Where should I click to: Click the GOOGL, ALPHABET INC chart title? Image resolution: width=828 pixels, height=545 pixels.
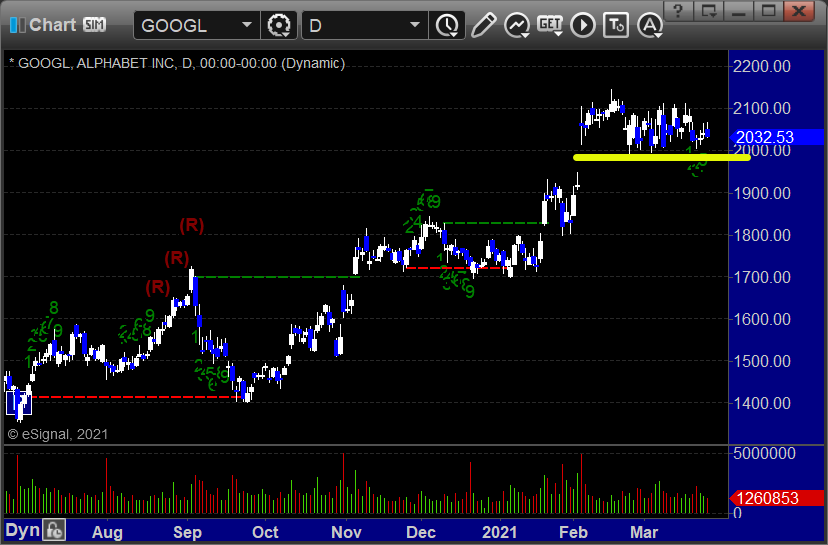[x=177, y=63]
